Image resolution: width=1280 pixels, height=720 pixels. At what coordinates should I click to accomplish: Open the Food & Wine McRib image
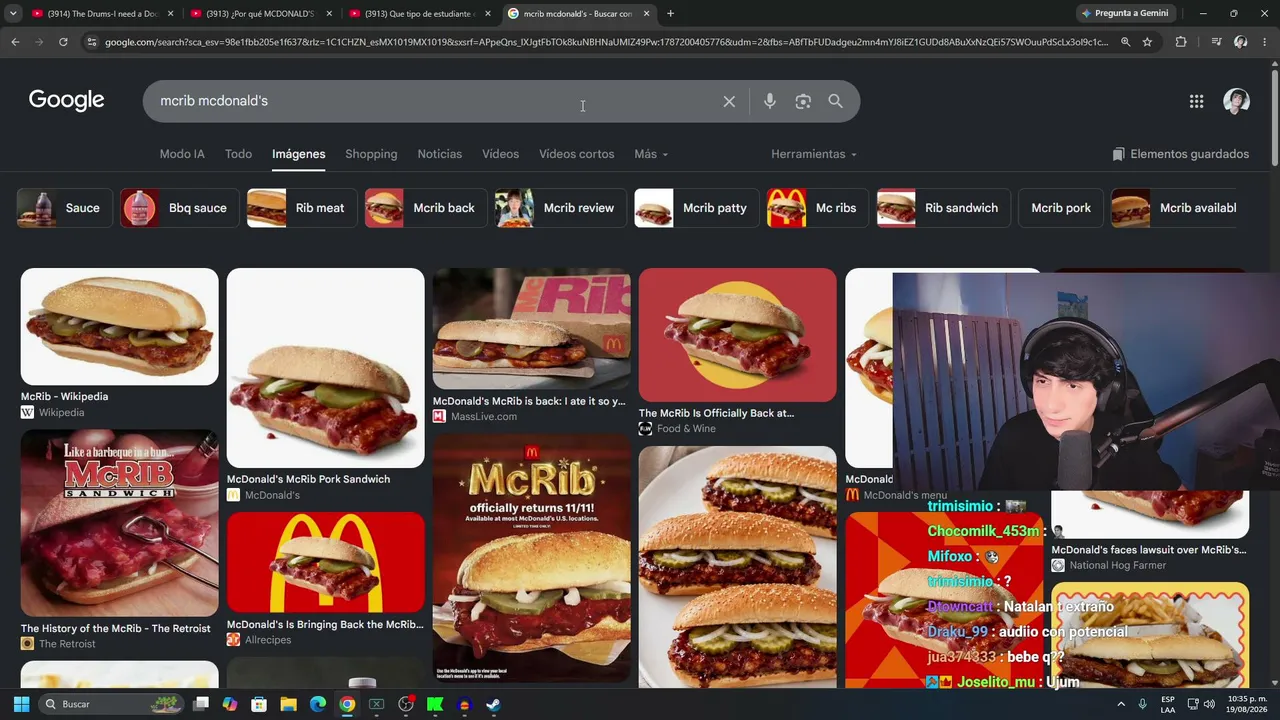click(x=737, y=334)
